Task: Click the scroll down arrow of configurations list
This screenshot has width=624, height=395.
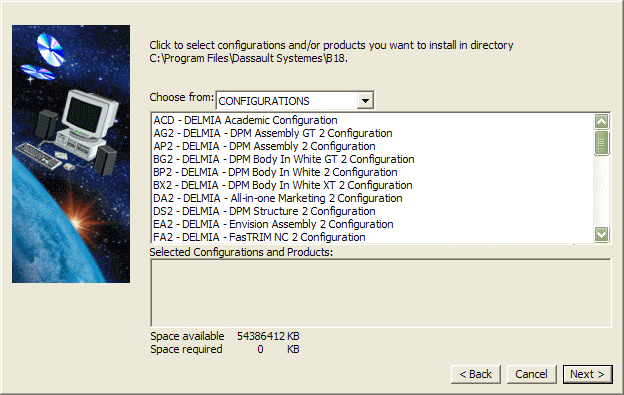Action: pyautogui.click(x=601, y=234)
